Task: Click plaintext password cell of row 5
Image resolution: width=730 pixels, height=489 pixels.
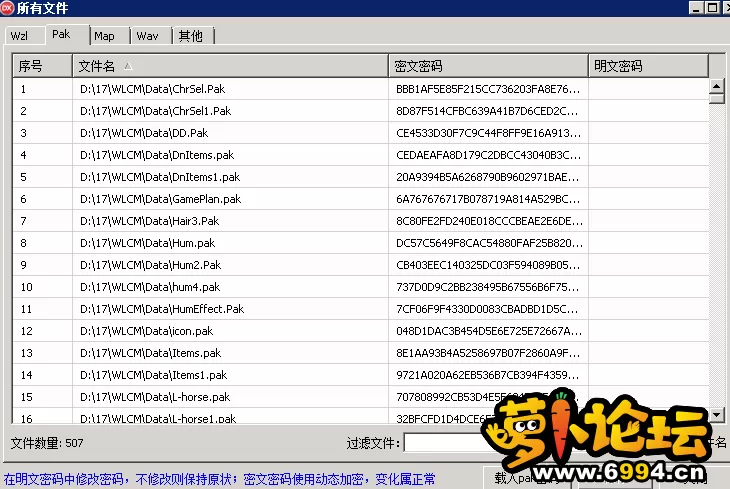Action: pos(649,177)
